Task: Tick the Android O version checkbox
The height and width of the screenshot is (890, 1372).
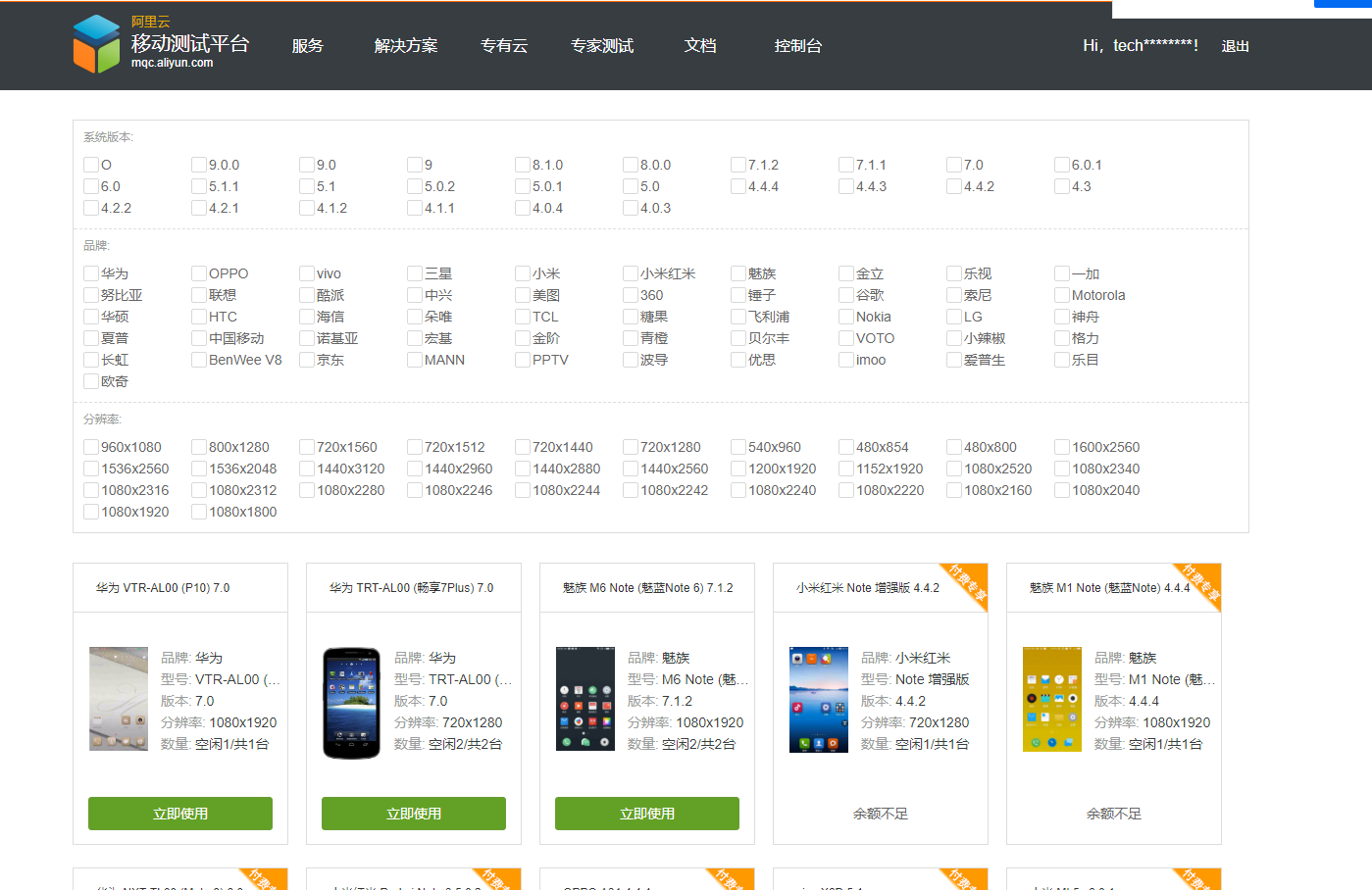Action: (91, 165)
